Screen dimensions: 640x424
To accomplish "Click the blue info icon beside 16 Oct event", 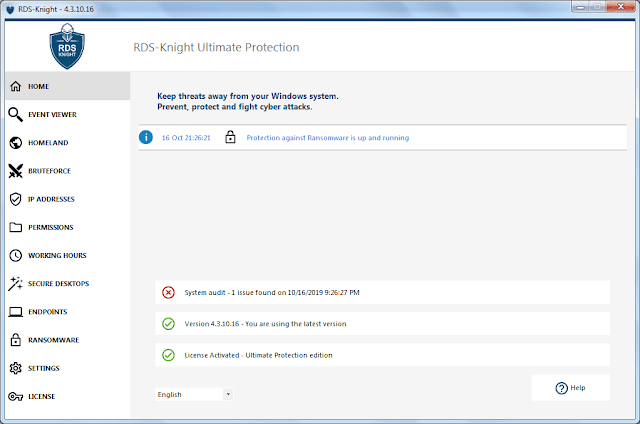I will [146, 137].
